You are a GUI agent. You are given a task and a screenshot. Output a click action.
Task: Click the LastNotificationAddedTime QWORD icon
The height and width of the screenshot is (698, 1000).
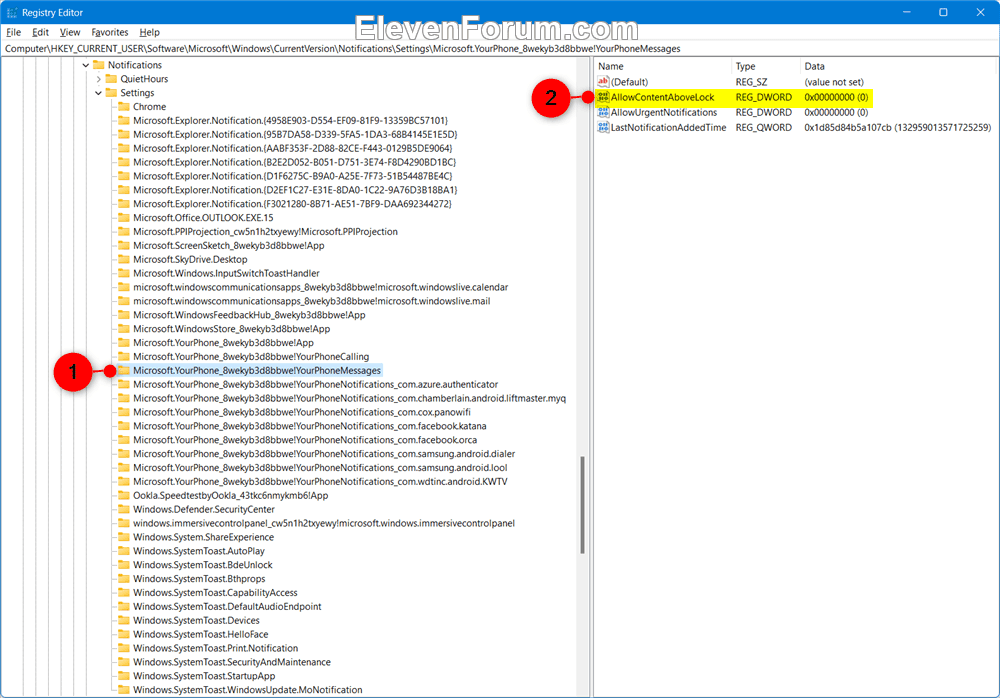coord(603,128)
